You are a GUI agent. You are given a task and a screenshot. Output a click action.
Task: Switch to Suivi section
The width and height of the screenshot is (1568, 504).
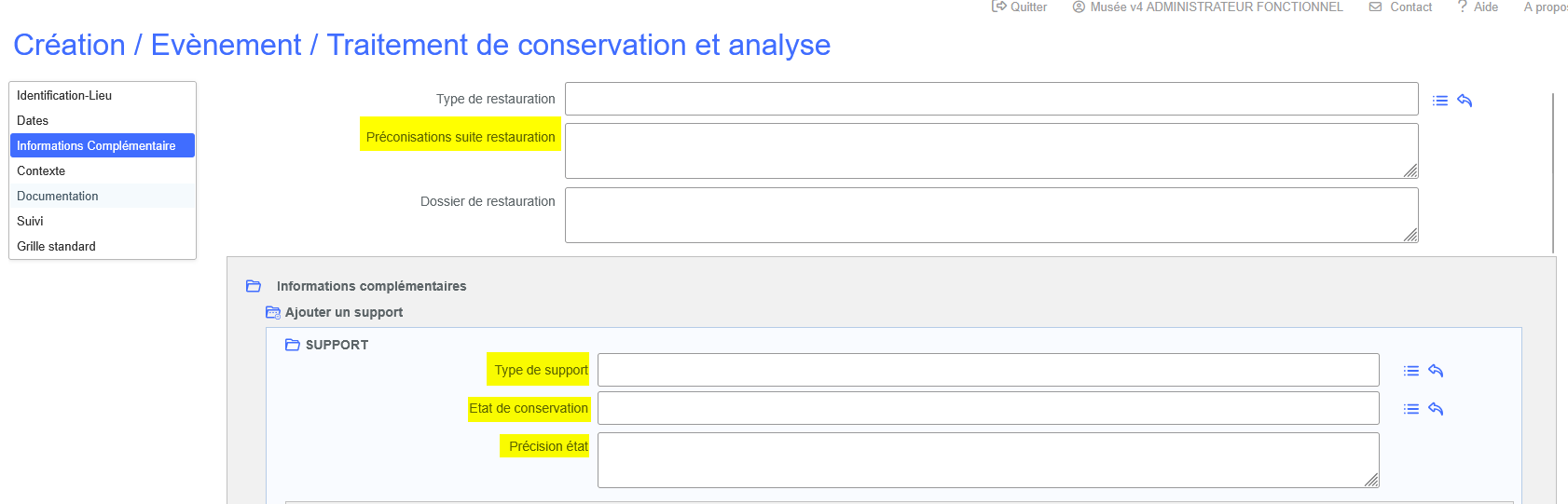point(30,221)
